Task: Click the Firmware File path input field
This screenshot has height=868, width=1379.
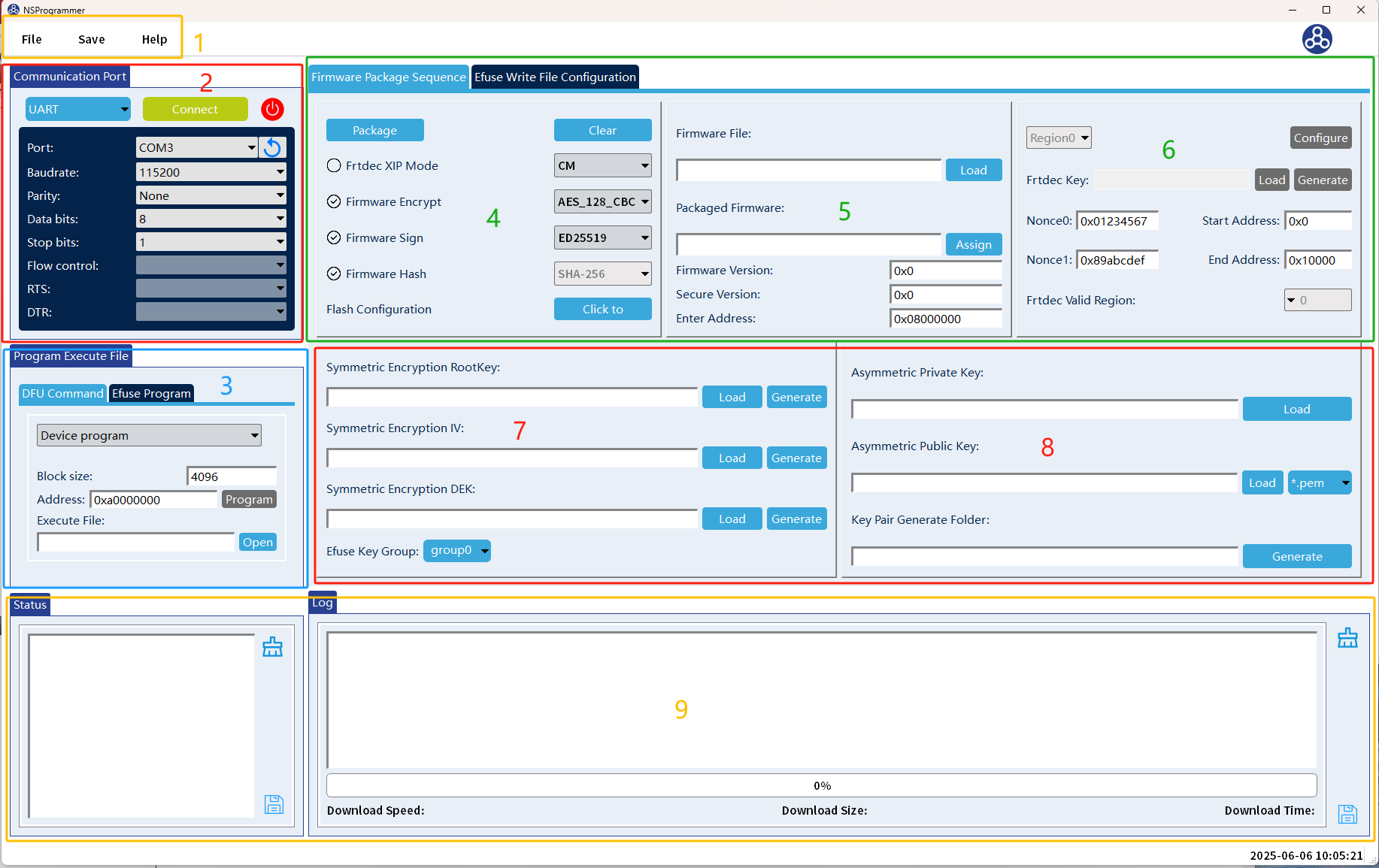Action: pyautogui.click(x=808, y=170)
